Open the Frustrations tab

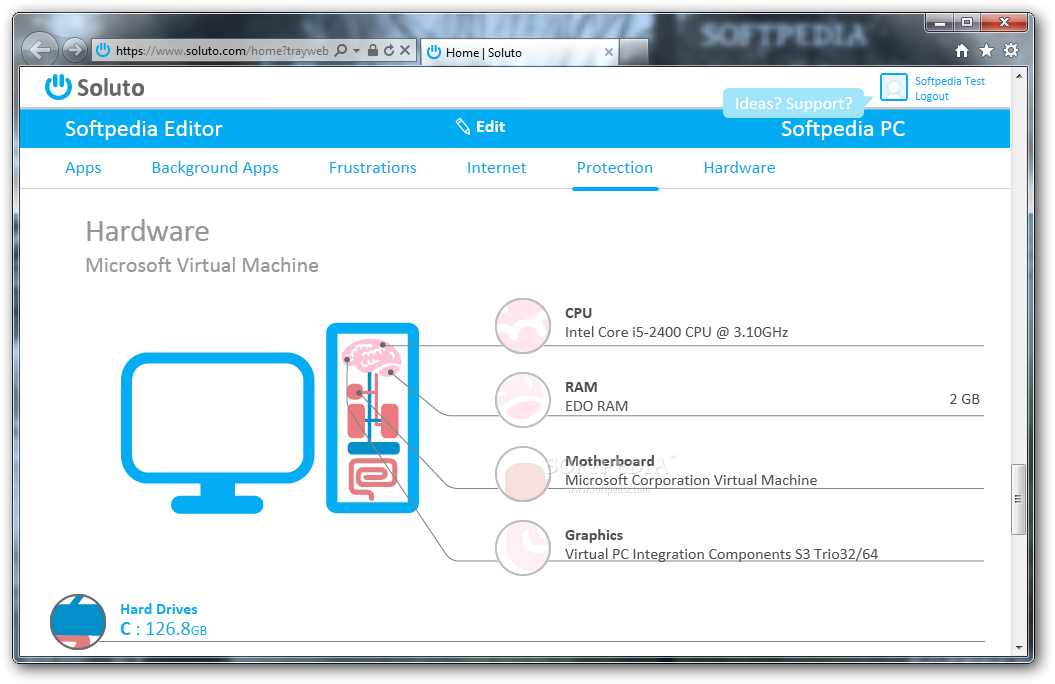[x=373, y=167]
